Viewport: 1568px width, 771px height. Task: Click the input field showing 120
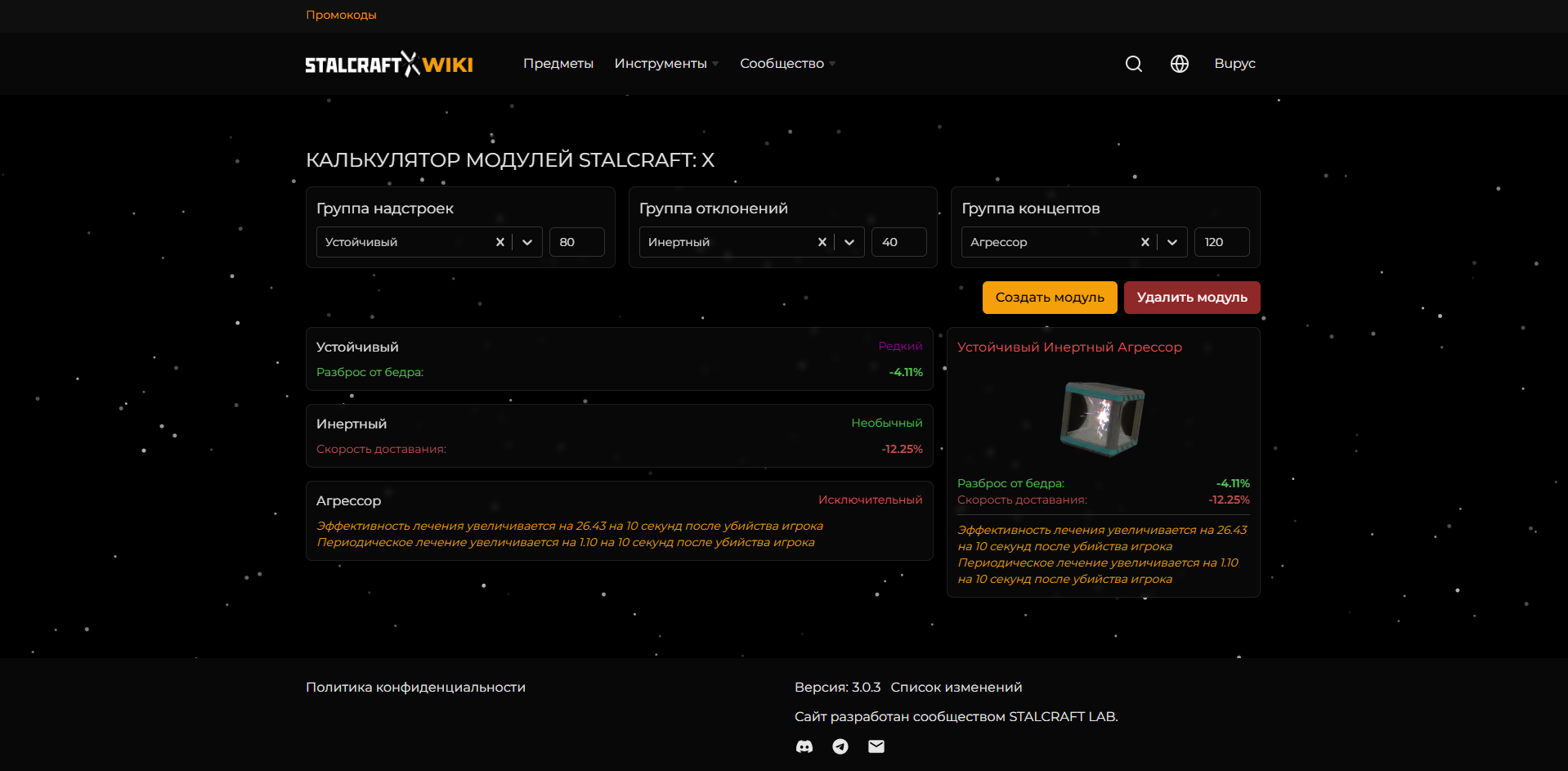(x=1221, y=241)
